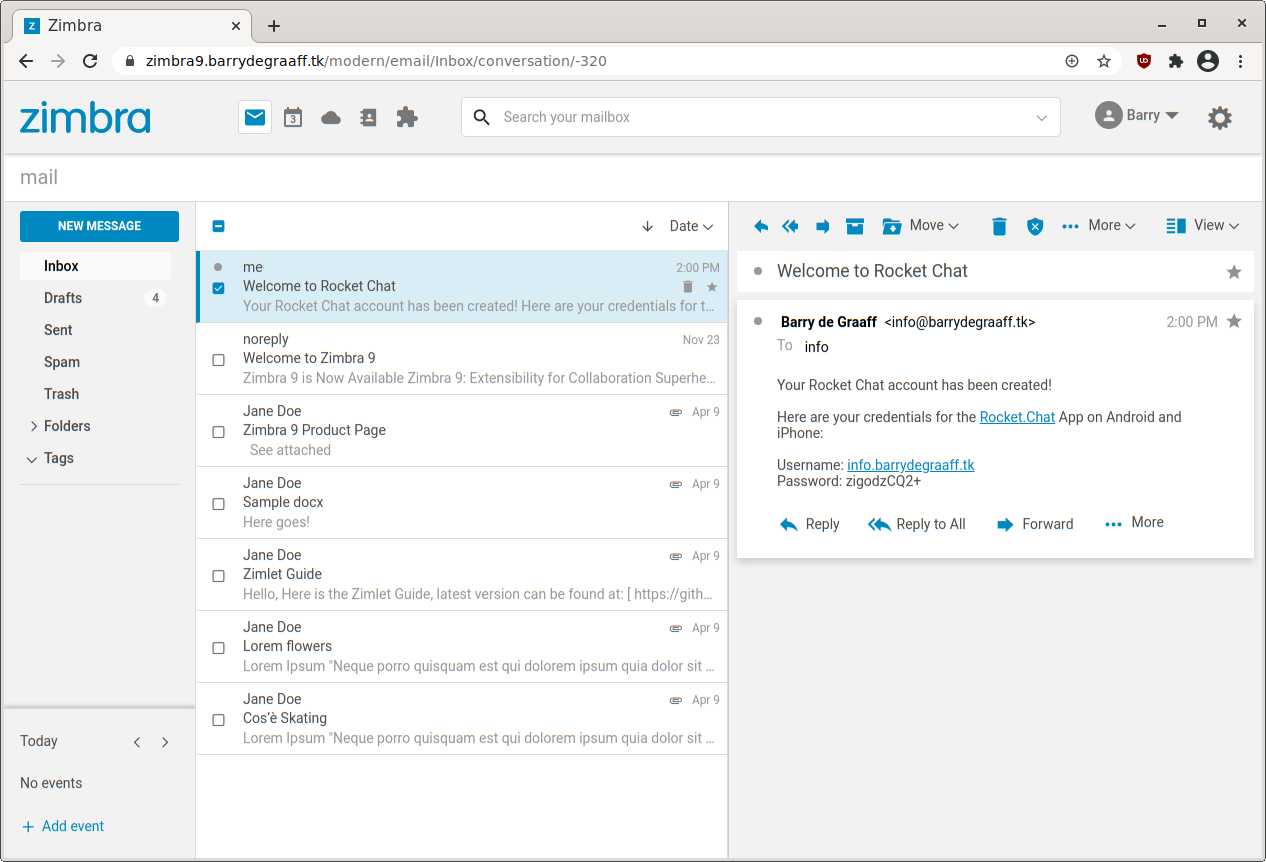Click the Reply button below the message
The image size is (1266, 862).
point(809,524)
